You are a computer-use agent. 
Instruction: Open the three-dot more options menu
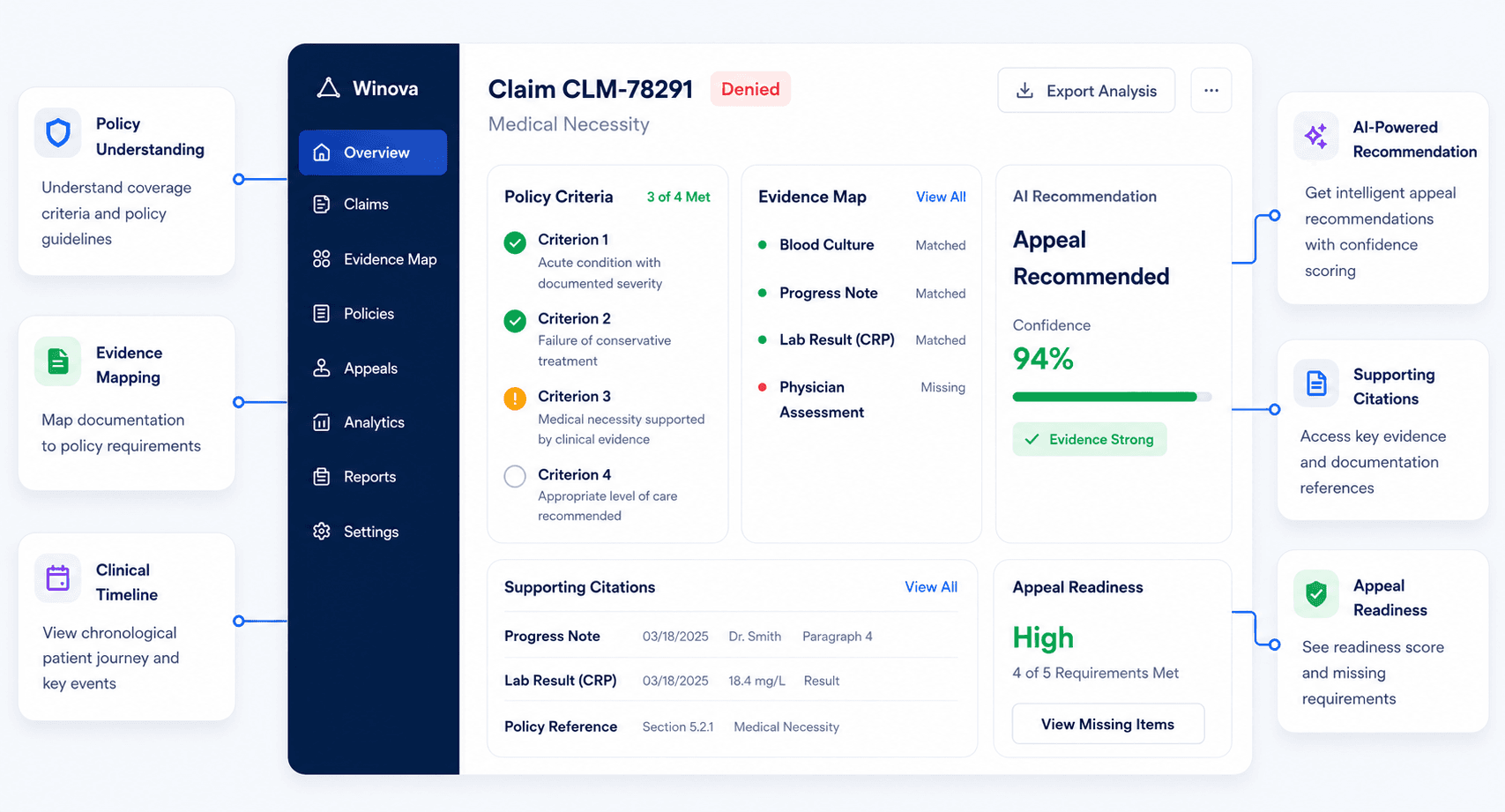(1211, 91)
